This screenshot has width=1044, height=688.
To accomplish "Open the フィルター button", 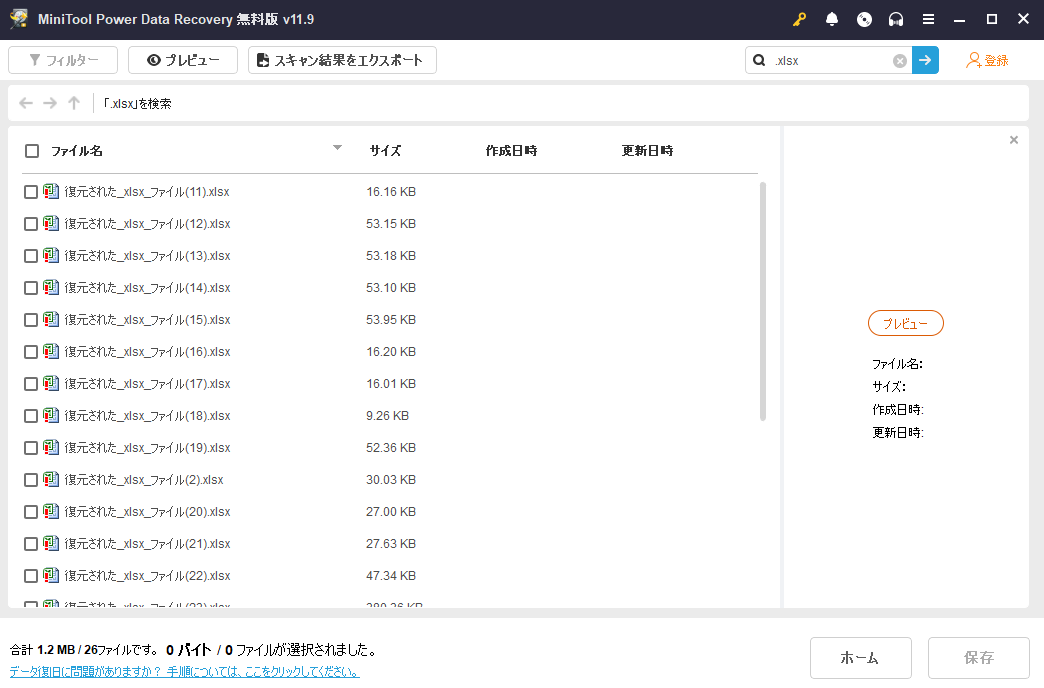I will [x=63, y=60].
